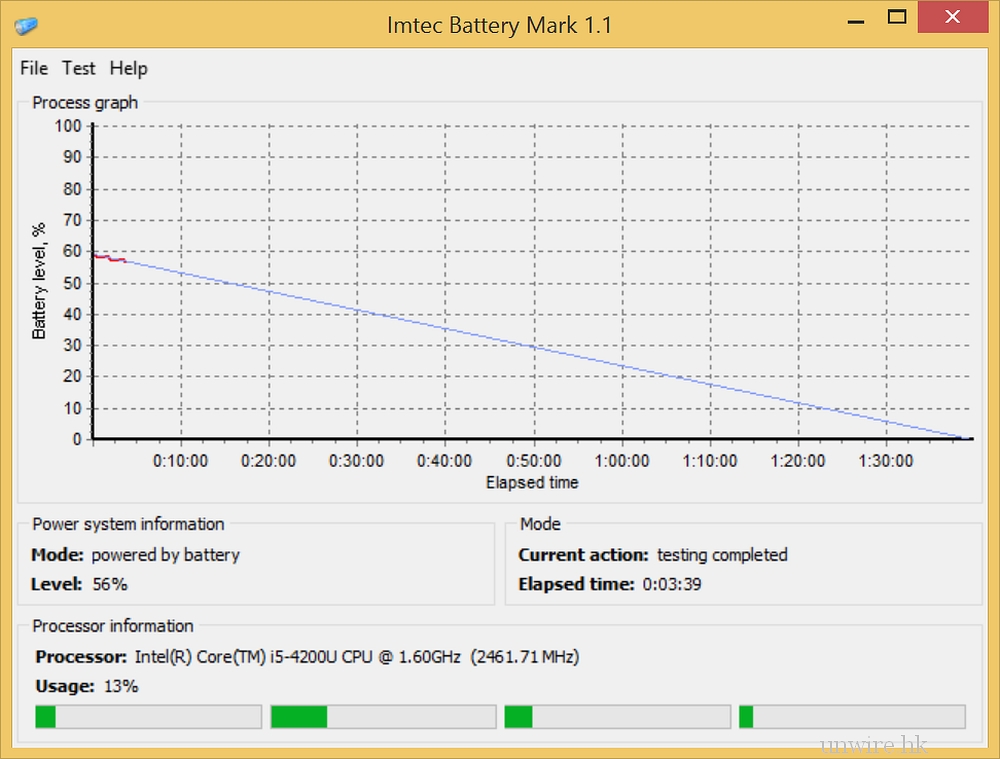Open the Test menu
This screenshot has width=1000, height=759.
79,68
